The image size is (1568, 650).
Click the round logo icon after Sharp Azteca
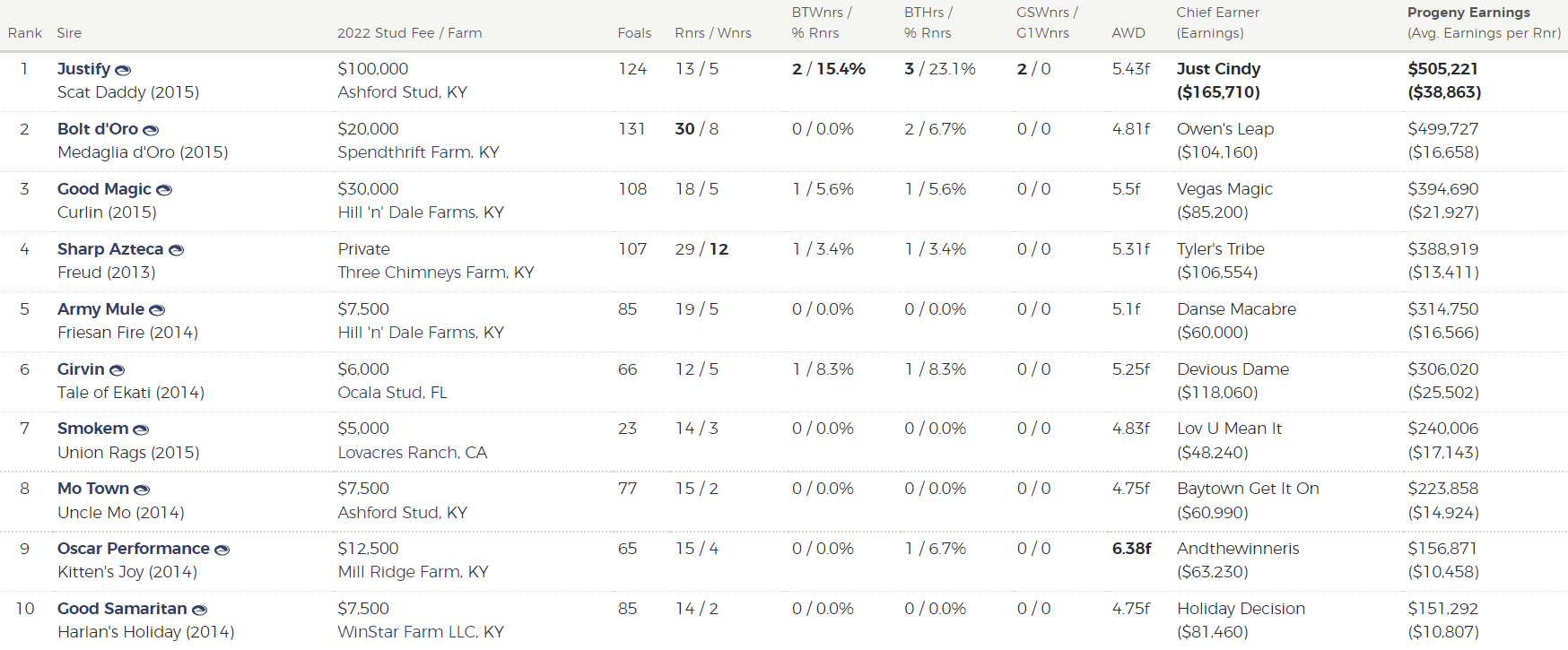point(177,250)
